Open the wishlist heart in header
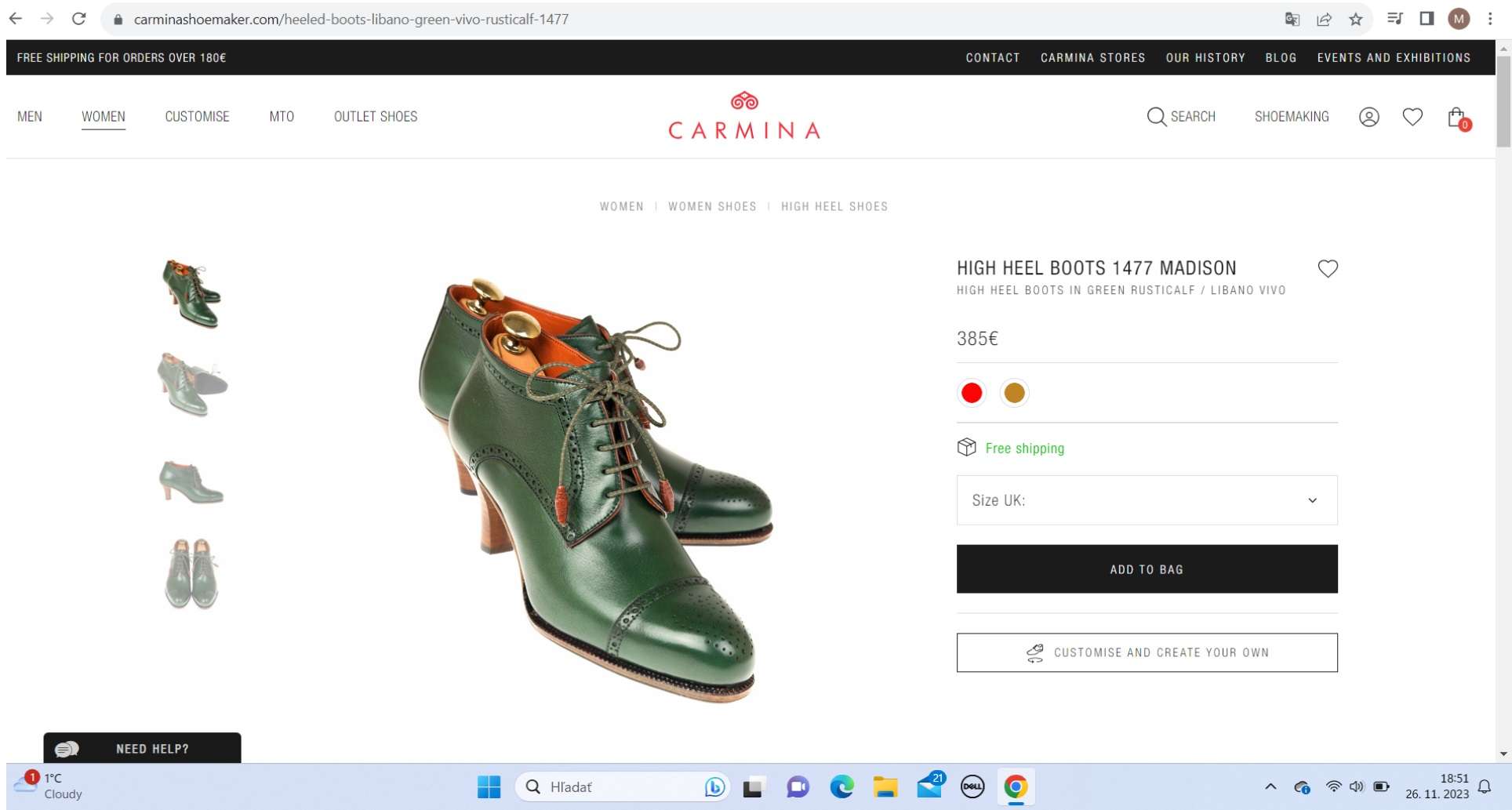The width and height of the screenshot is (1512, 810). click(1412, 117)
